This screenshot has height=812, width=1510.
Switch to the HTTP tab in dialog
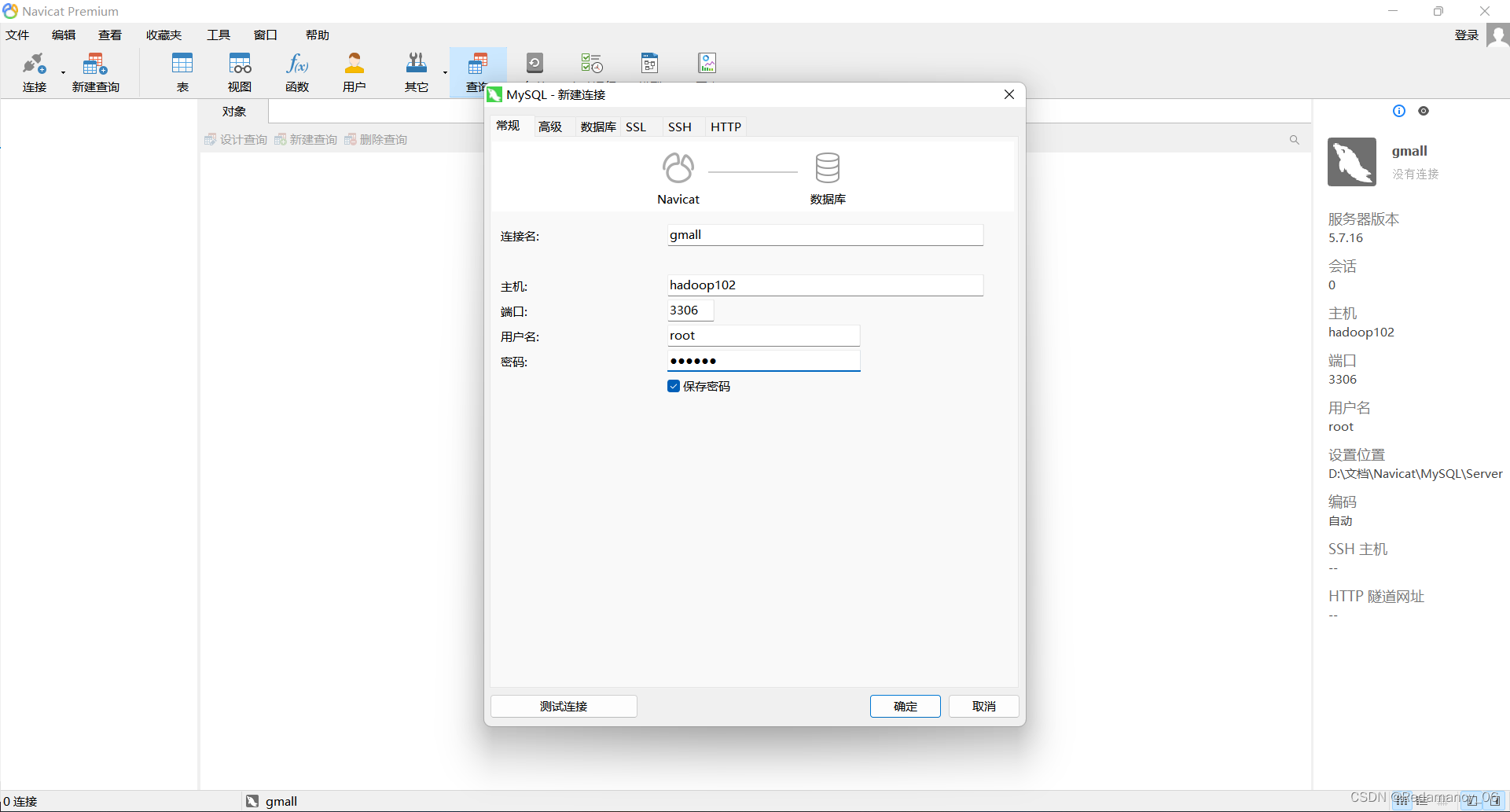726,127
